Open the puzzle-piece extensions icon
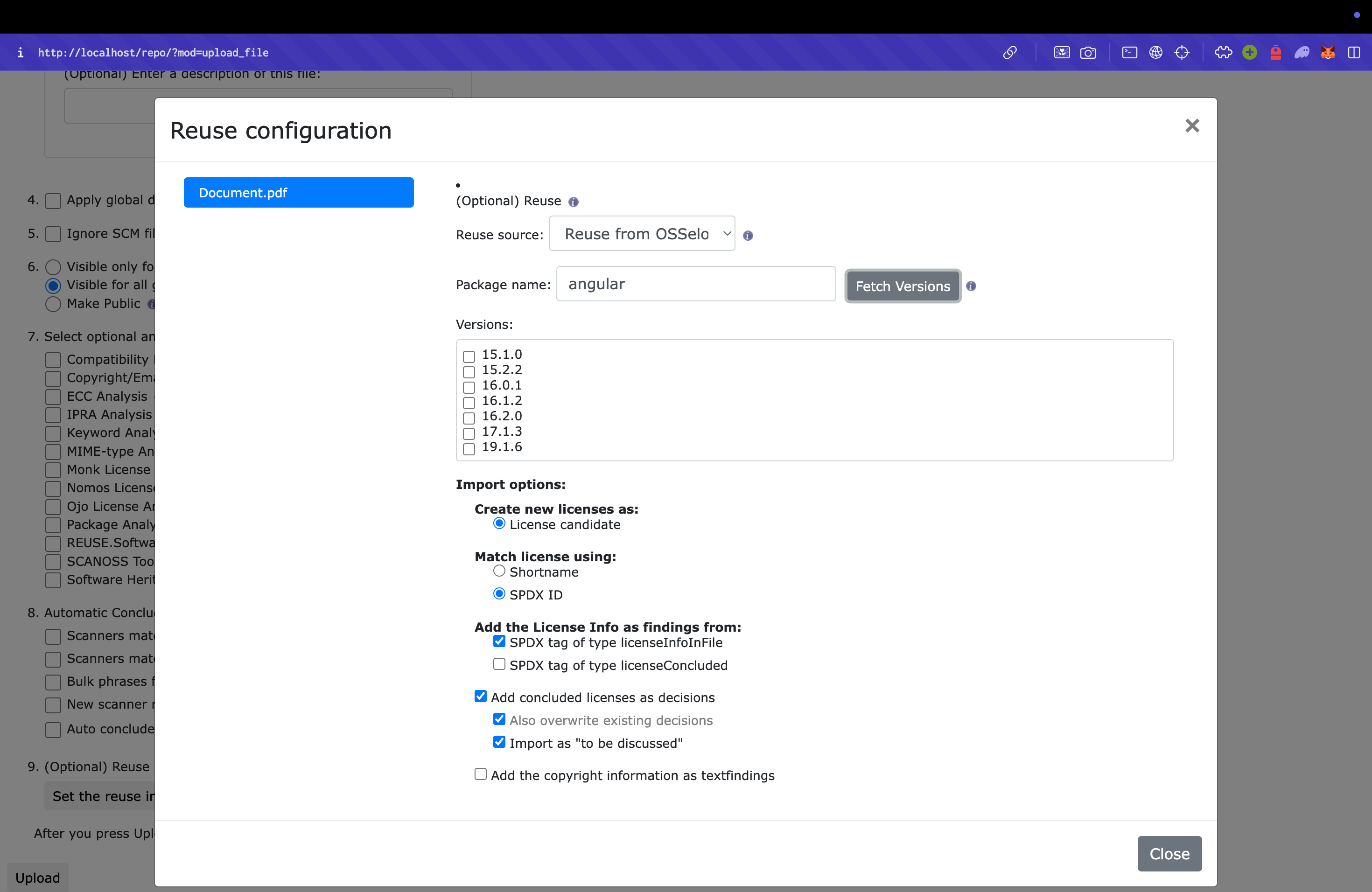1372x892 pixels. coord(1223,52)
